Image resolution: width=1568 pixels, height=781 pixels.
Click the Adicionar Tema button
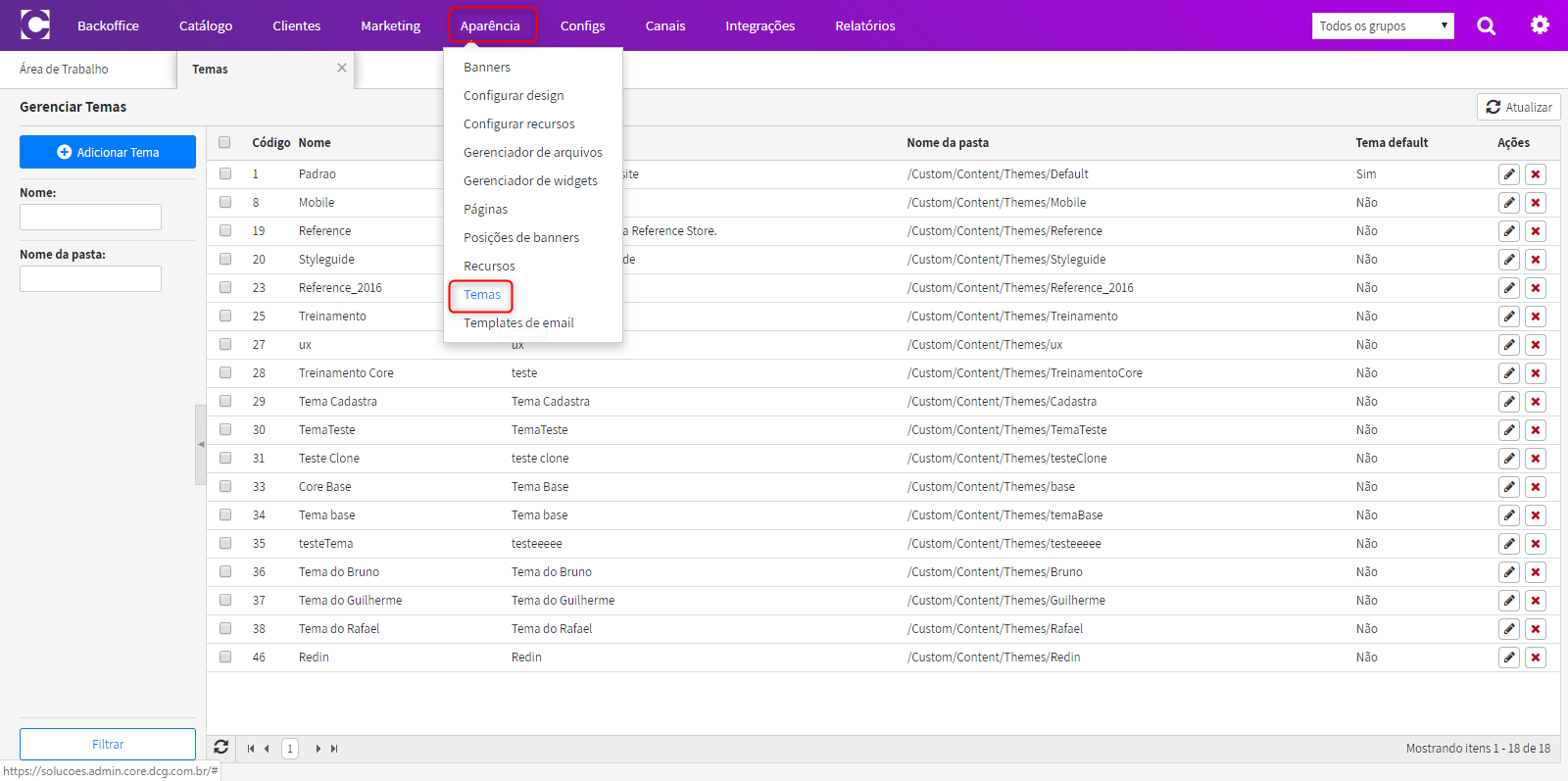[108, 152]
